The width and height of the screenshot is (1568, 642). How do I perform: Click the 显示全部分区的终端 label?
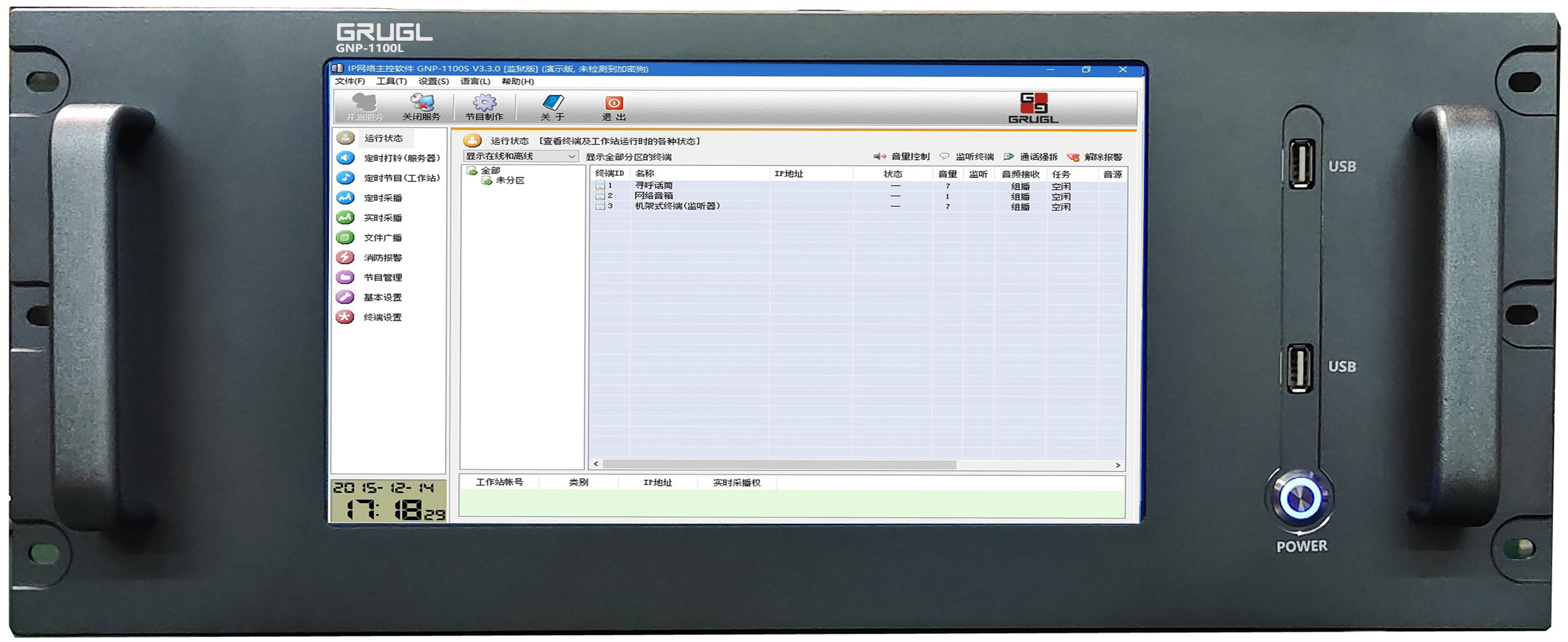pos(628,157)
